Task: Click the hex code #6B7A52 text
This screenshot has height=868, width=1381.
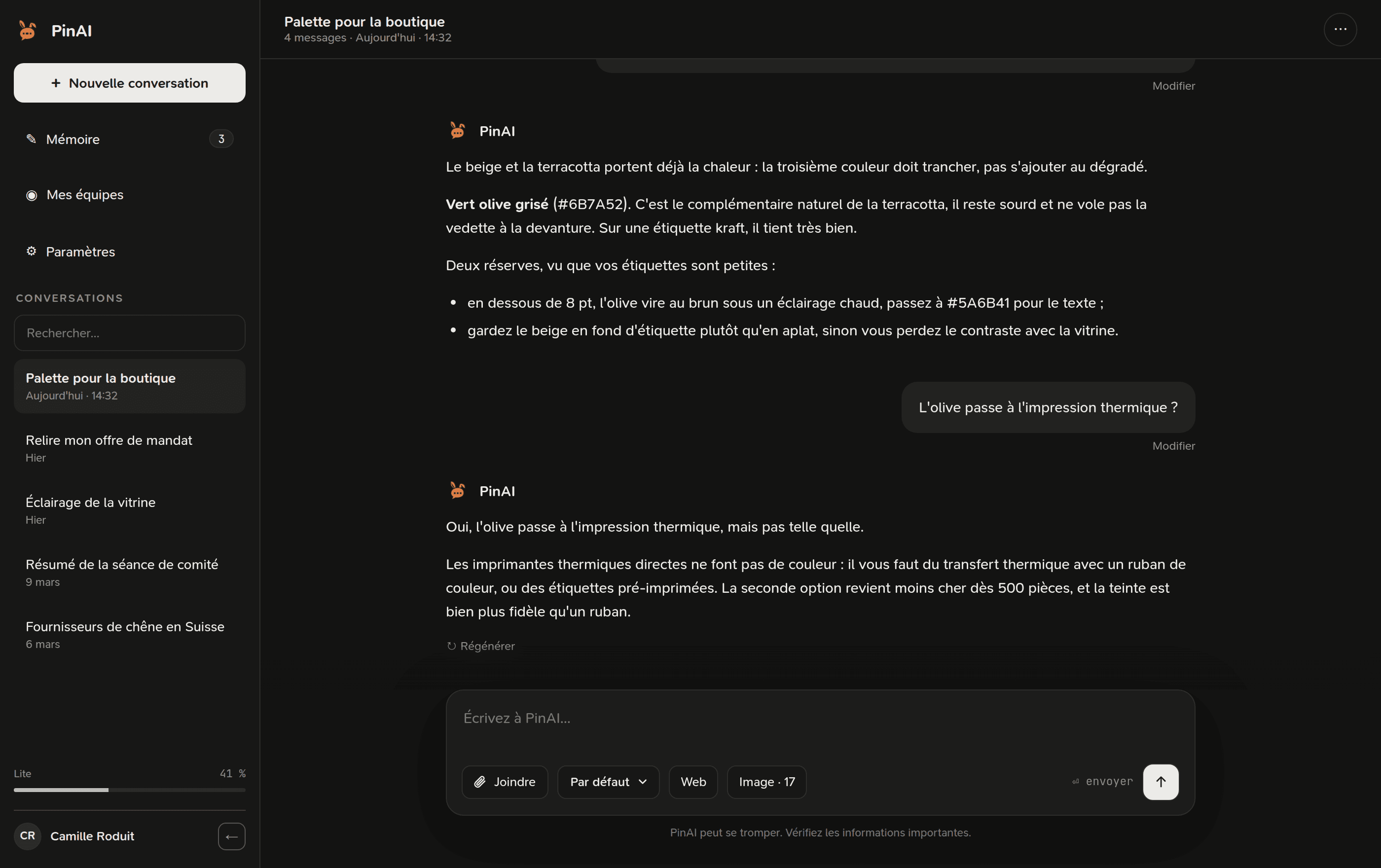Action: pyautogui.click(x=590, y=204)
